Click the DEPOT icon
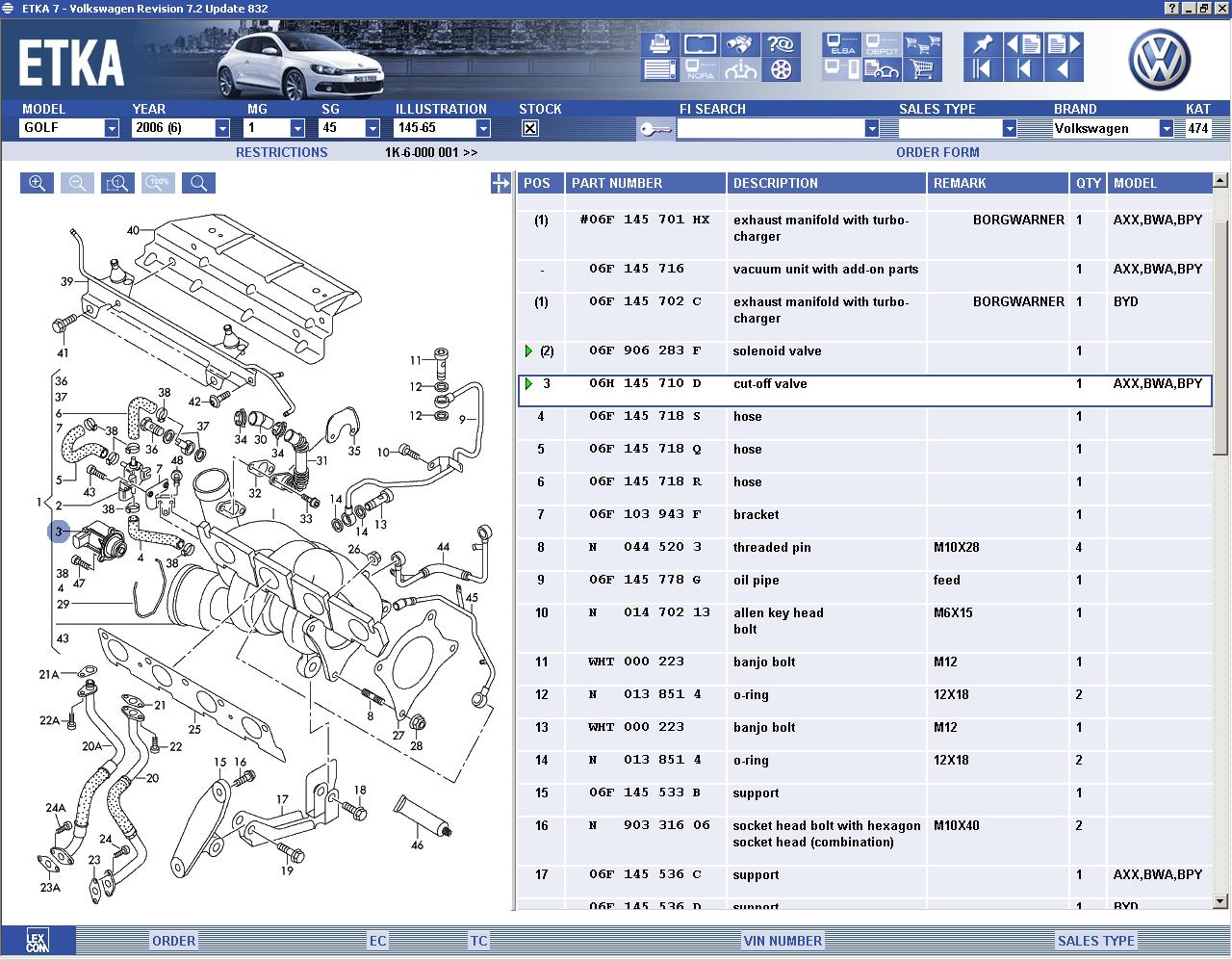The height and width of the screenshot is (961, 1232). click(882, 44)
